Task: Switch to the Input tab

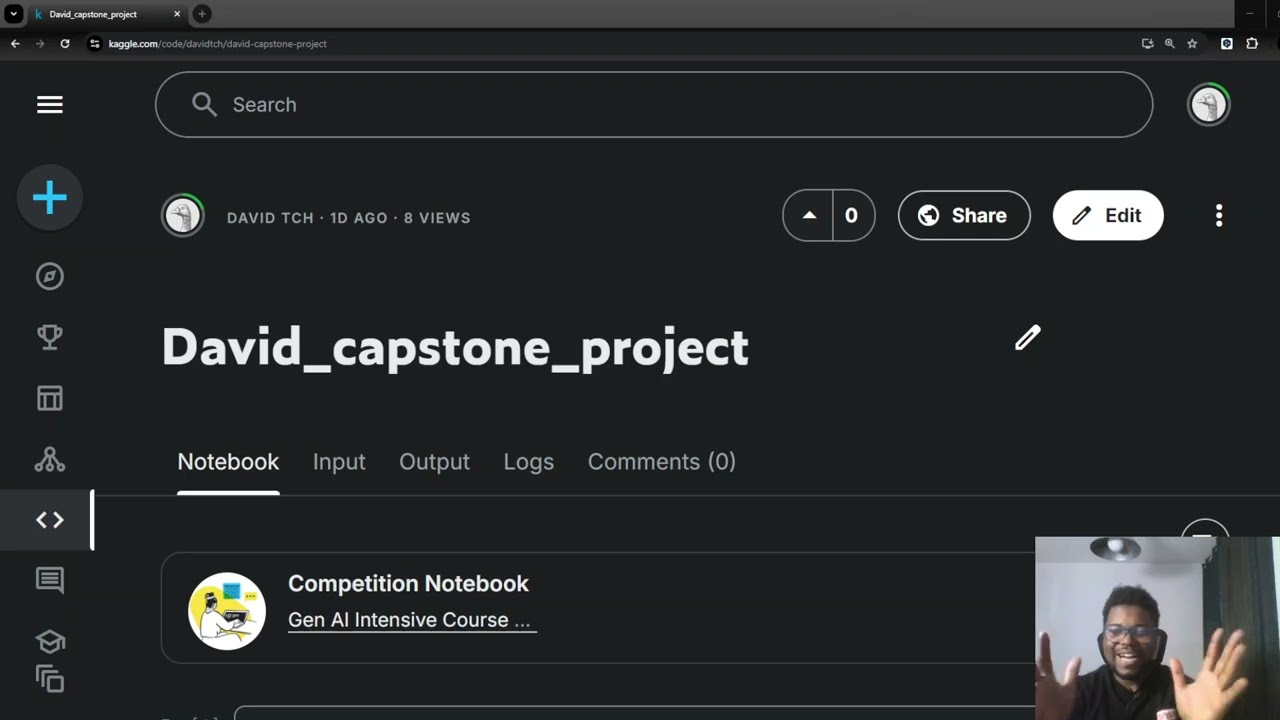Action: pyautogui.click(x=339, y=462)
